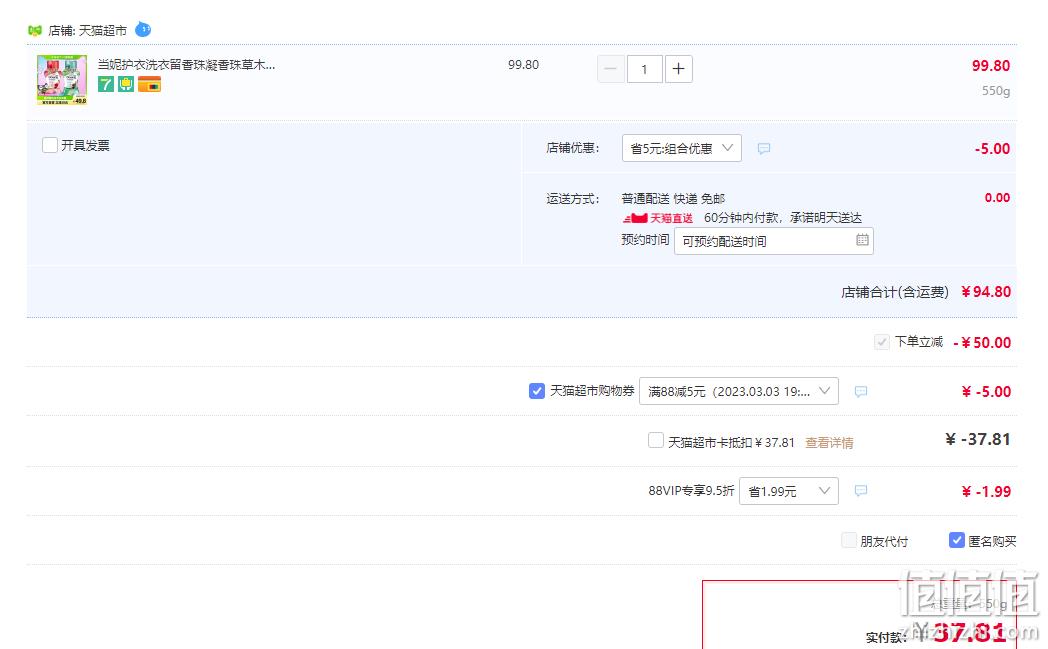
Task: Check the 天猫超市卡抵扣 checkbox
Action: (x=656, y=440)
